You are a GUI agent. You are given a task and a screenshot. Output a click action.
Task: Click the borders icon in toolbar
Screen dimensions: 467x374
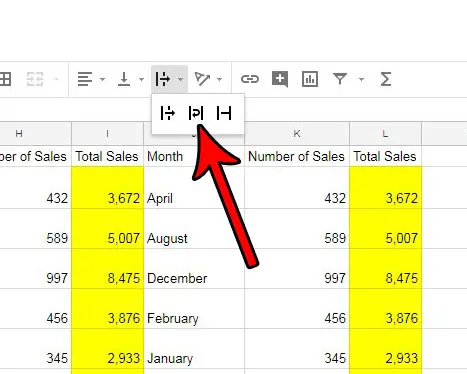(5, 79)
